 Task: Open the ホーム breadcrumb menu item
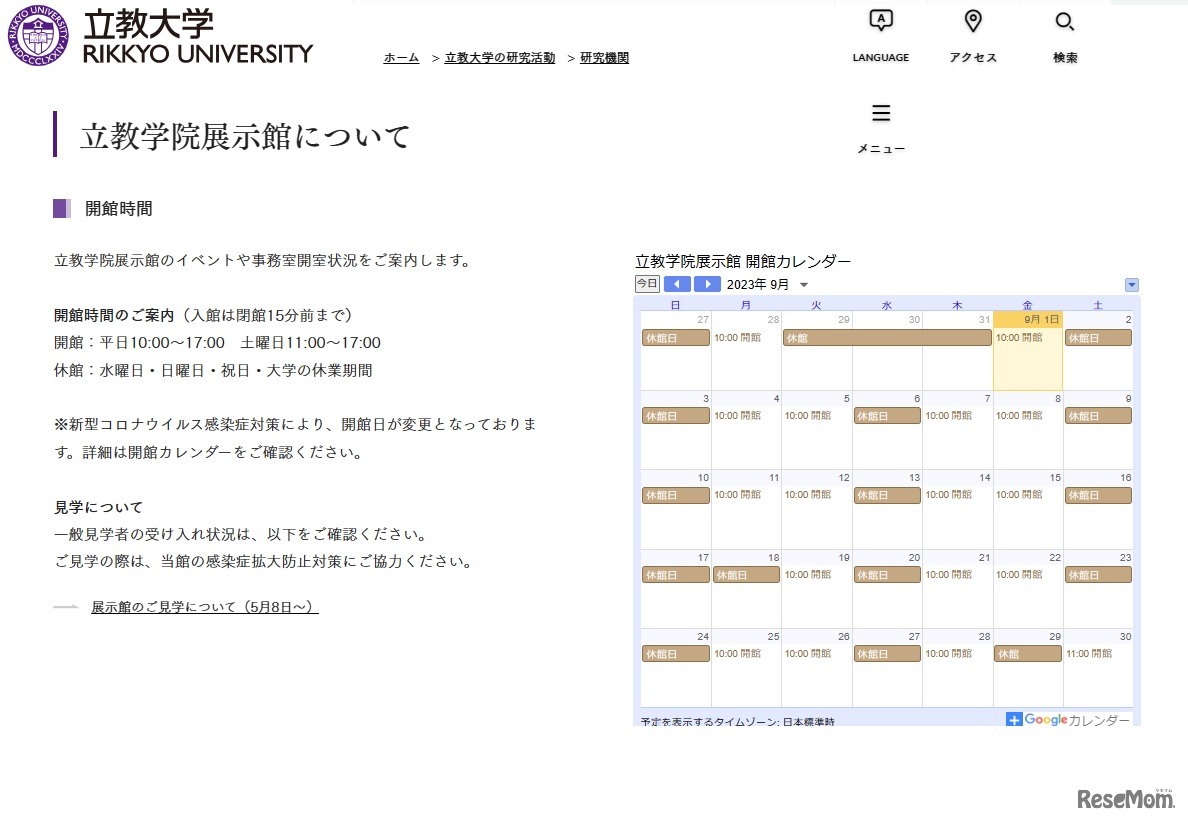tap(400, 57)
